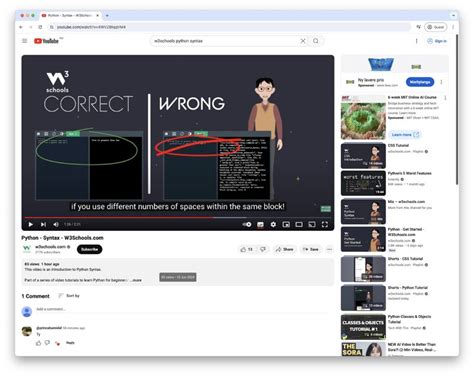Viewport: 474px width, 376px height.
Task: Open Chrome tab search dropdown arrow
Action: coord(453,15)
